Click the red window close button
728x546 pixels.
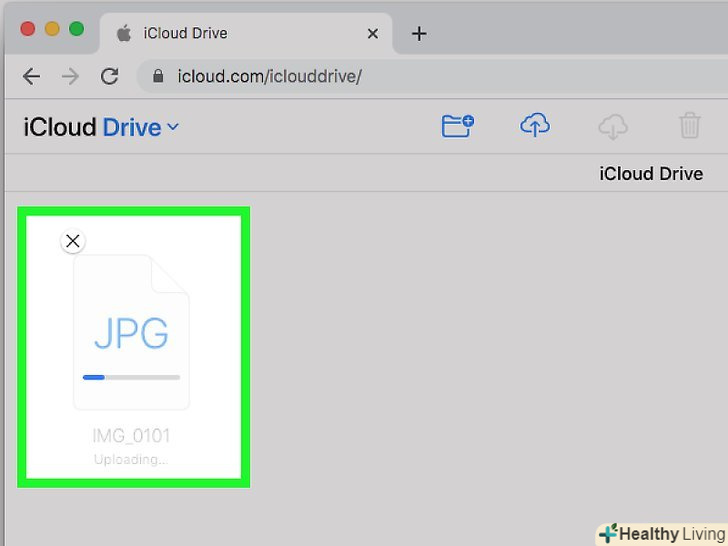coord(28,29)
